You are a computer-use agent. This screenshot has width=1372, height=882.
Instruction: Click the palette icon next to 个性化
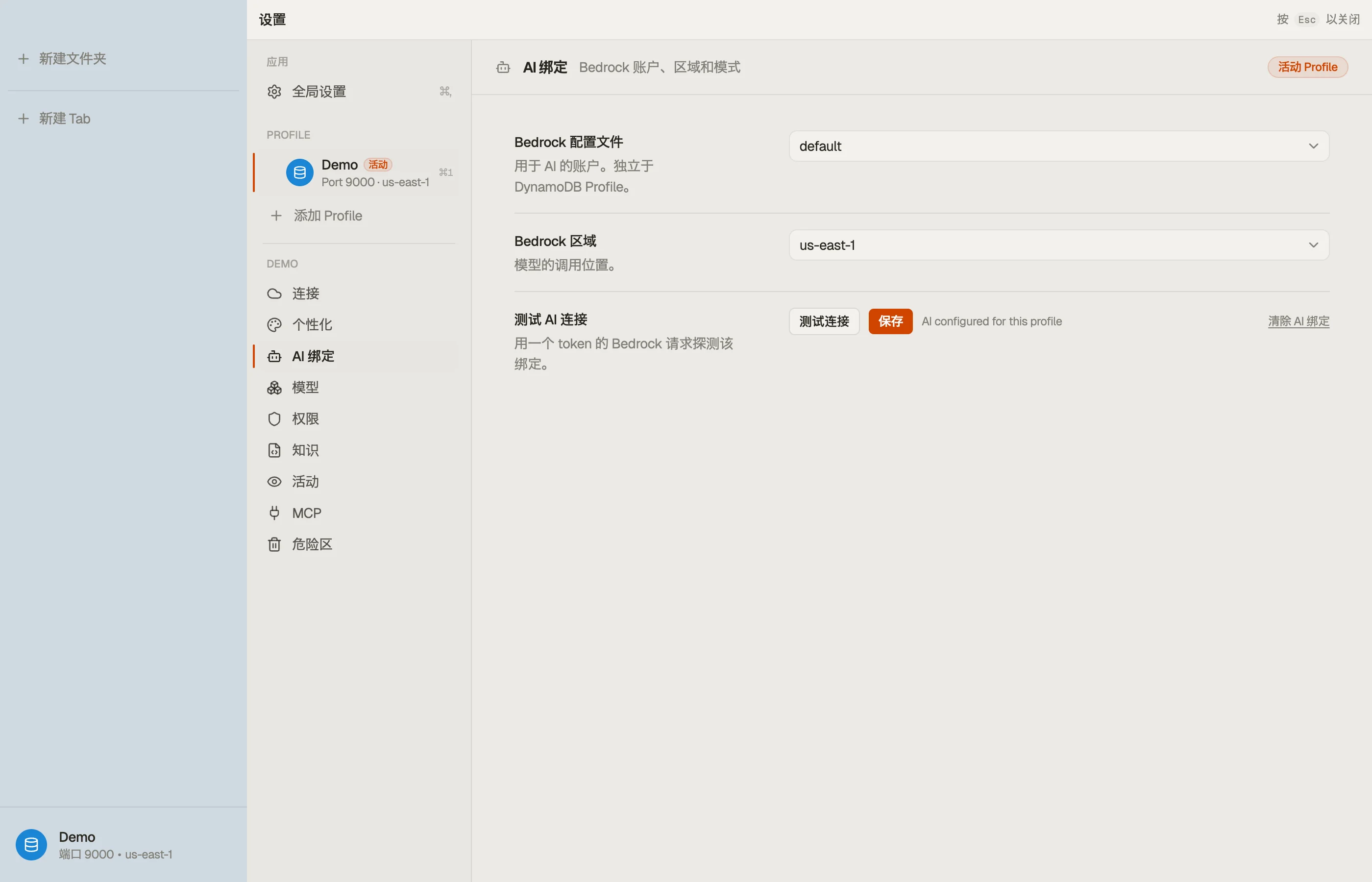tap(274, 325)
